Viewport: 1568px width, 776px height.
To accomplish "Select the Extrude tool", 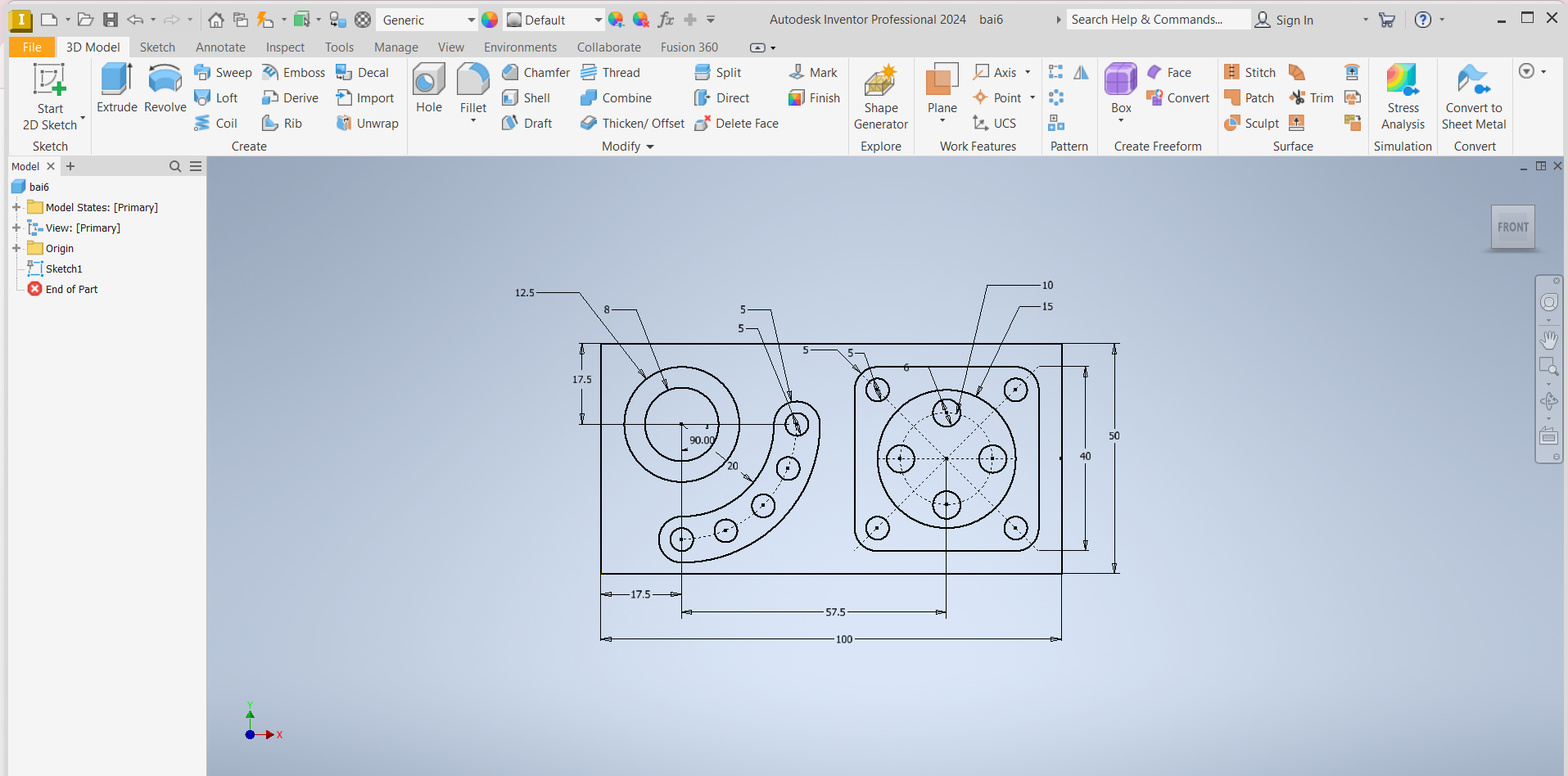I will click(116, 88).
